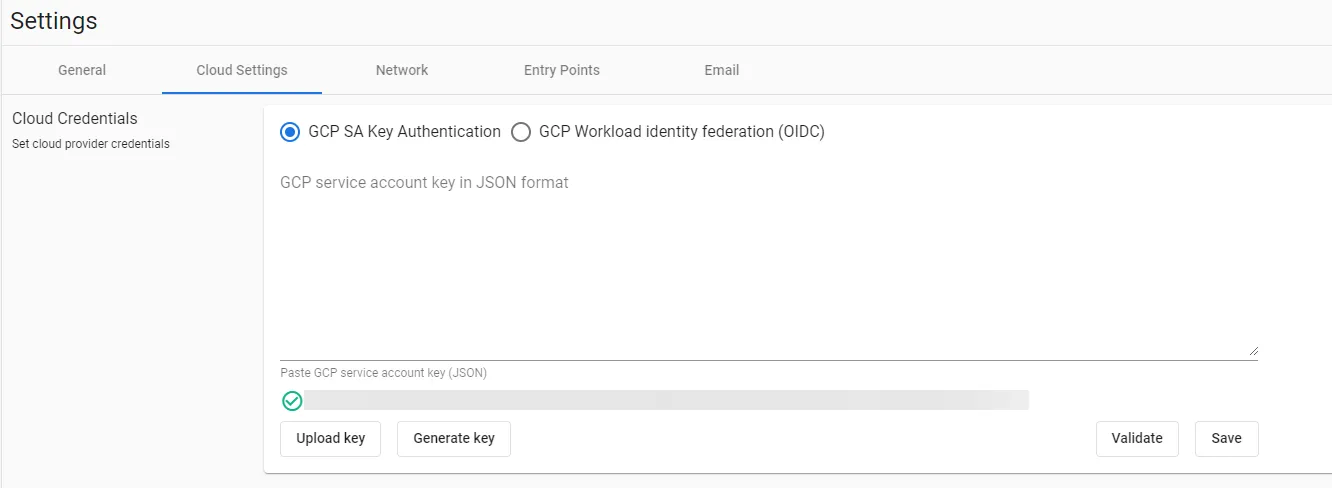Switch to the Email tab
1332x488 pixels.
click(722, 70)
